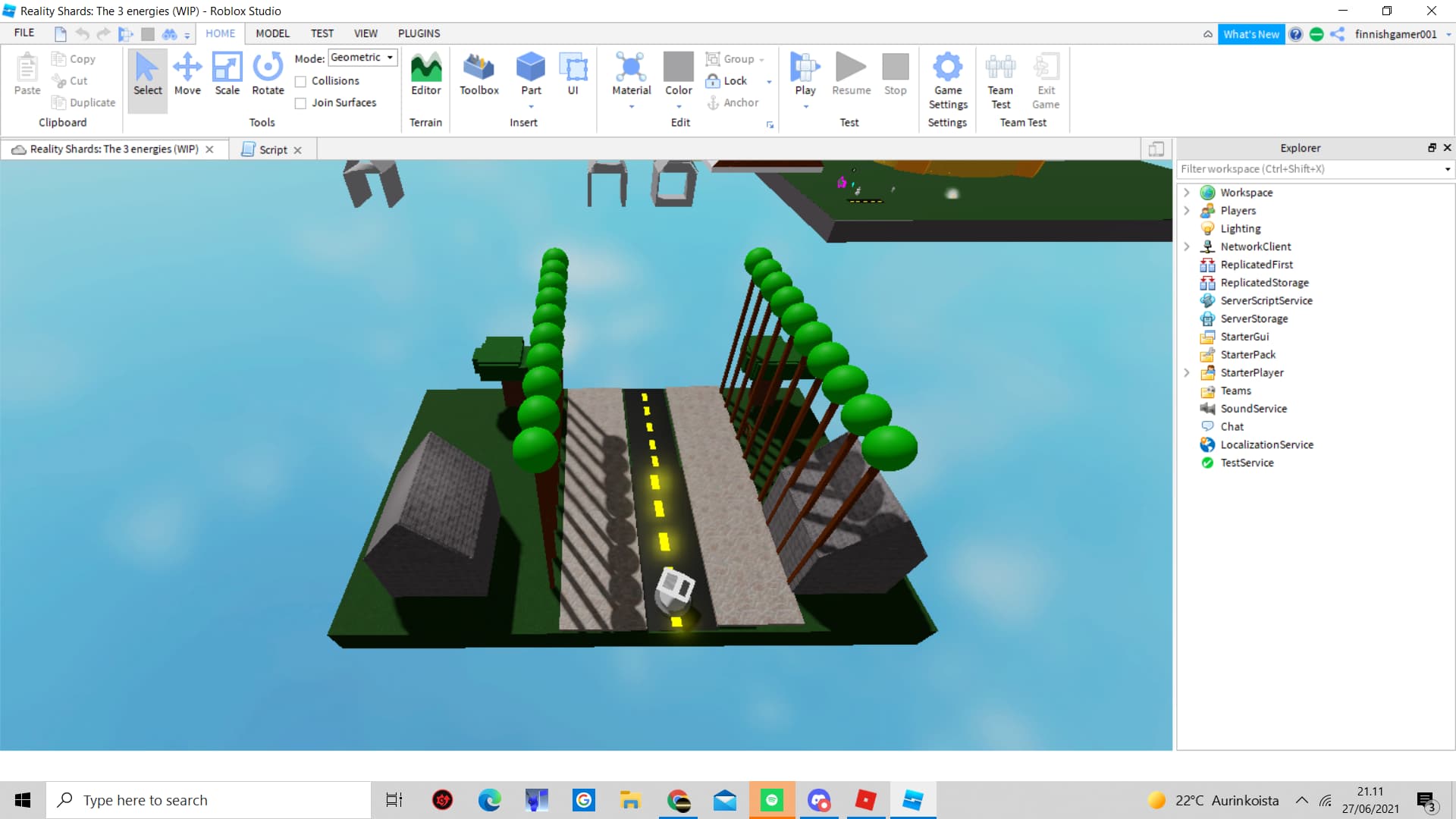Click the undo arrow icon
The height and width of the screenshot is (819, 1456).
[82, 34]
